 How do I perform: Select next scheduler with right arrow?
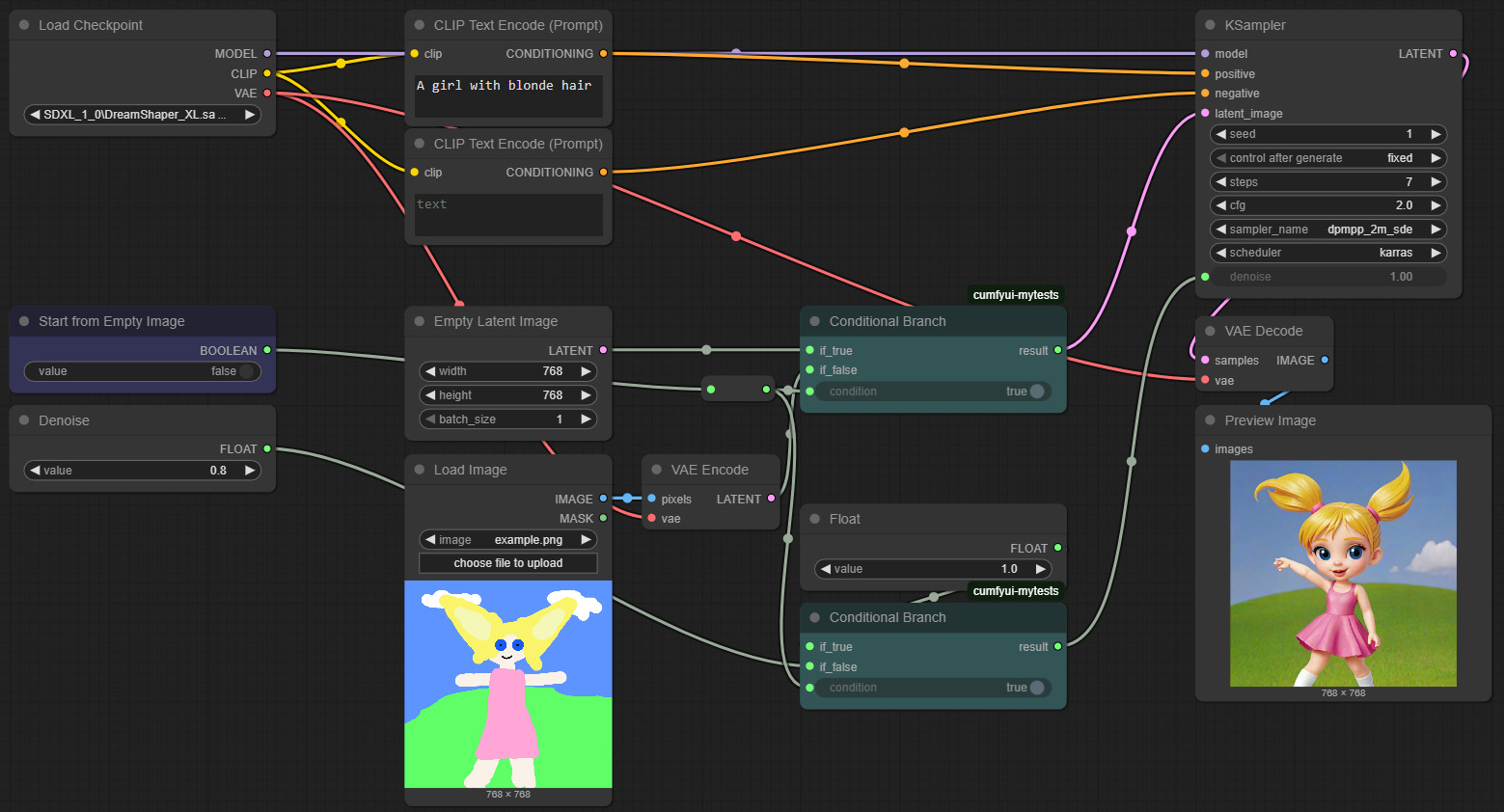[x=1436, y=253]
